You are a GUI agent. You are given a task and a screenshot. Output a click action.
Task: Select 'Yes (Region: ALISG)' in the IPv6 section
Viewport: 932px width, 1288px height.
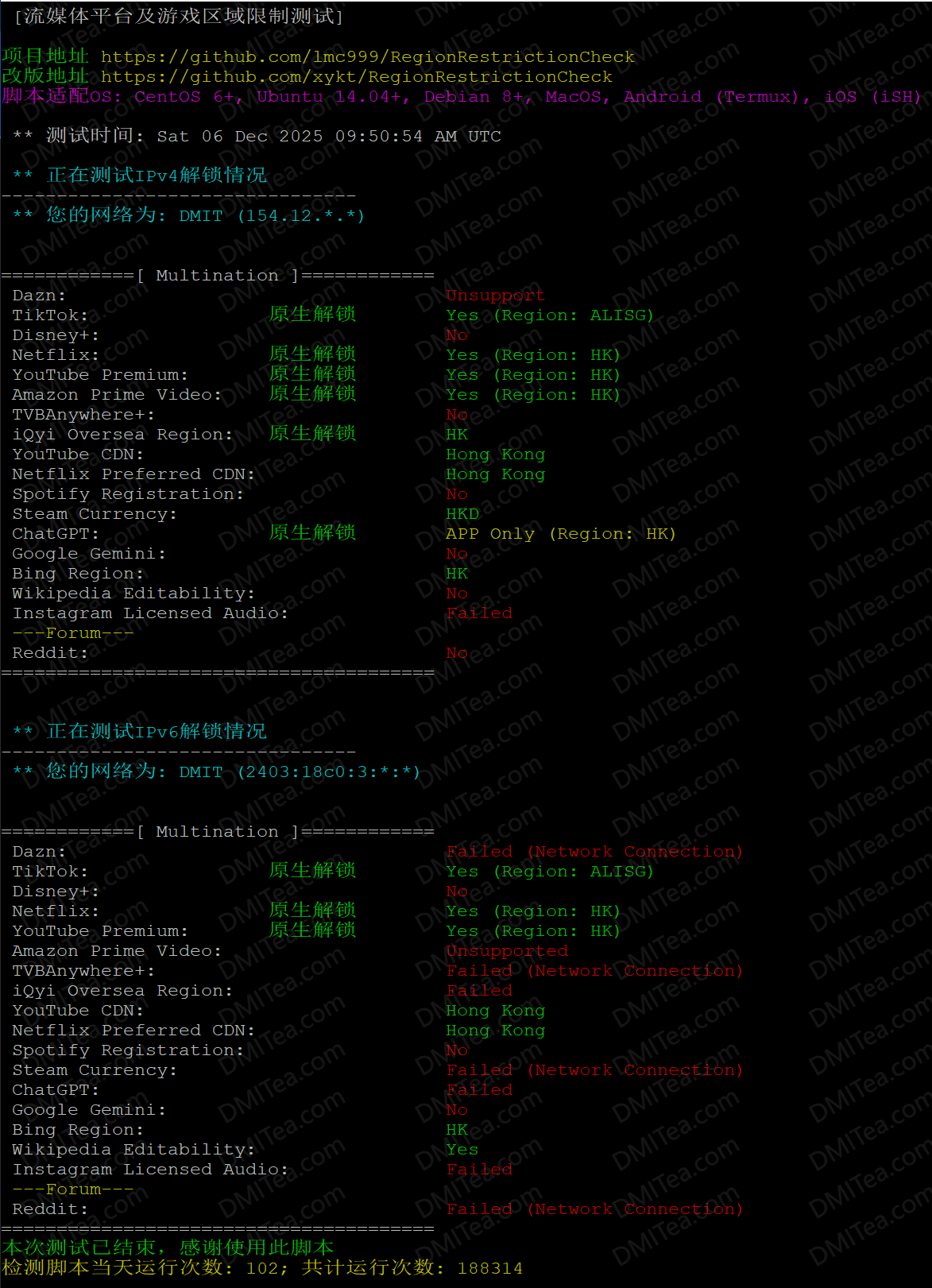click(x=550, y=871)
